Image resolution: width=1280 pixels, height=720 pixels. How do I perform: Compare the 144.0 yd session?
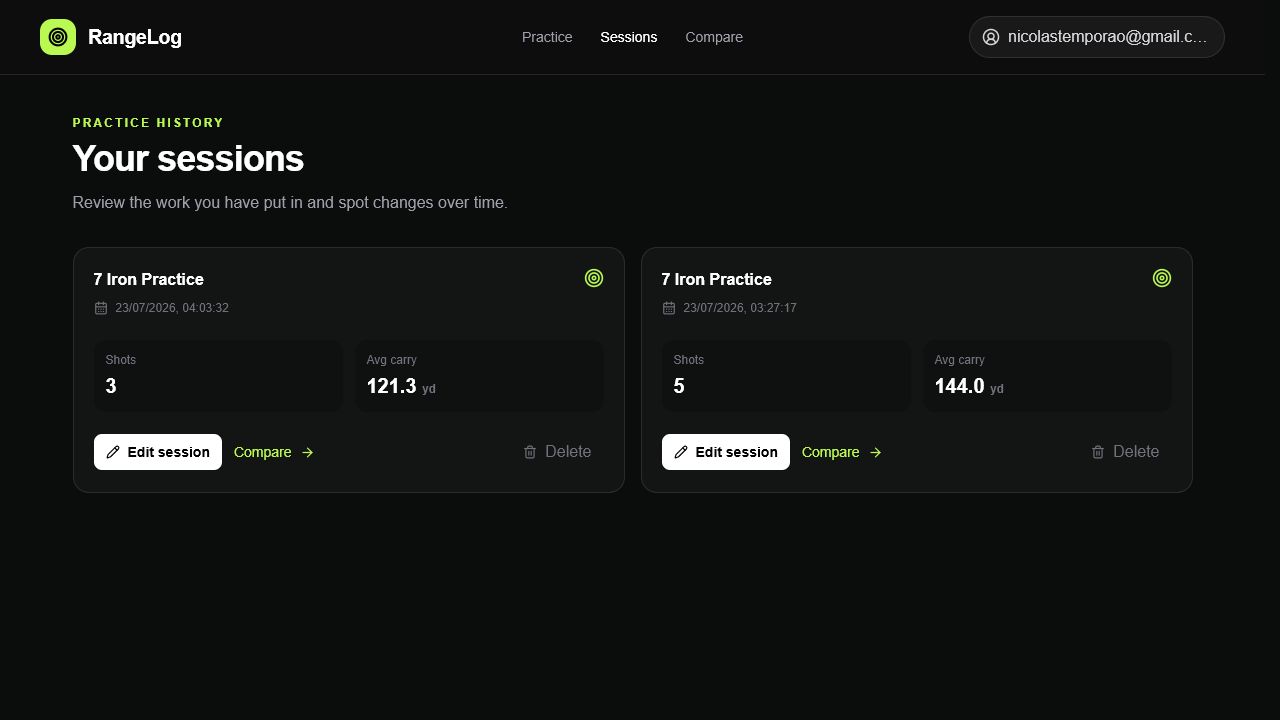[x=842, y=452]
